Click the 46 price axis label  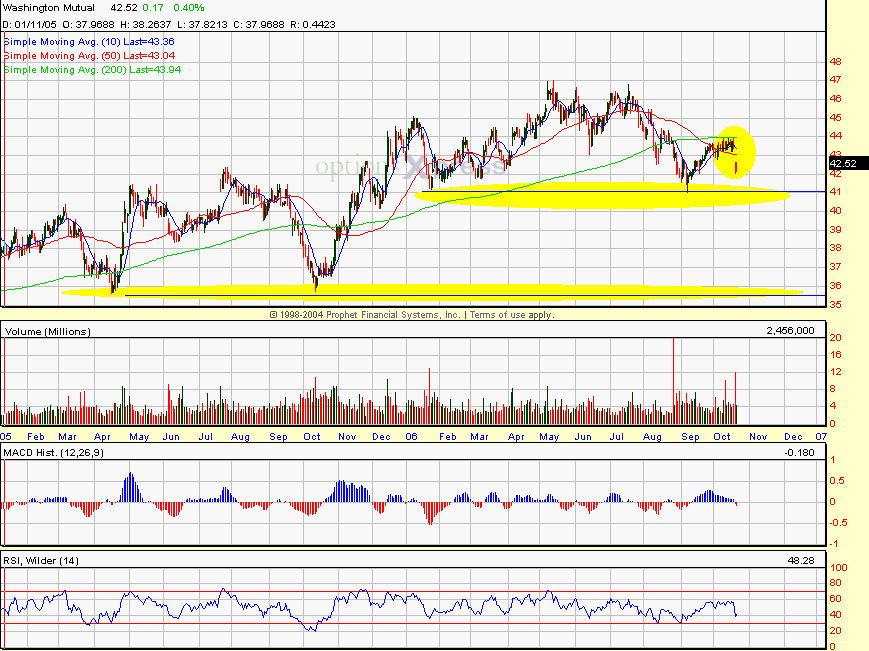click(x=836, y=99)
